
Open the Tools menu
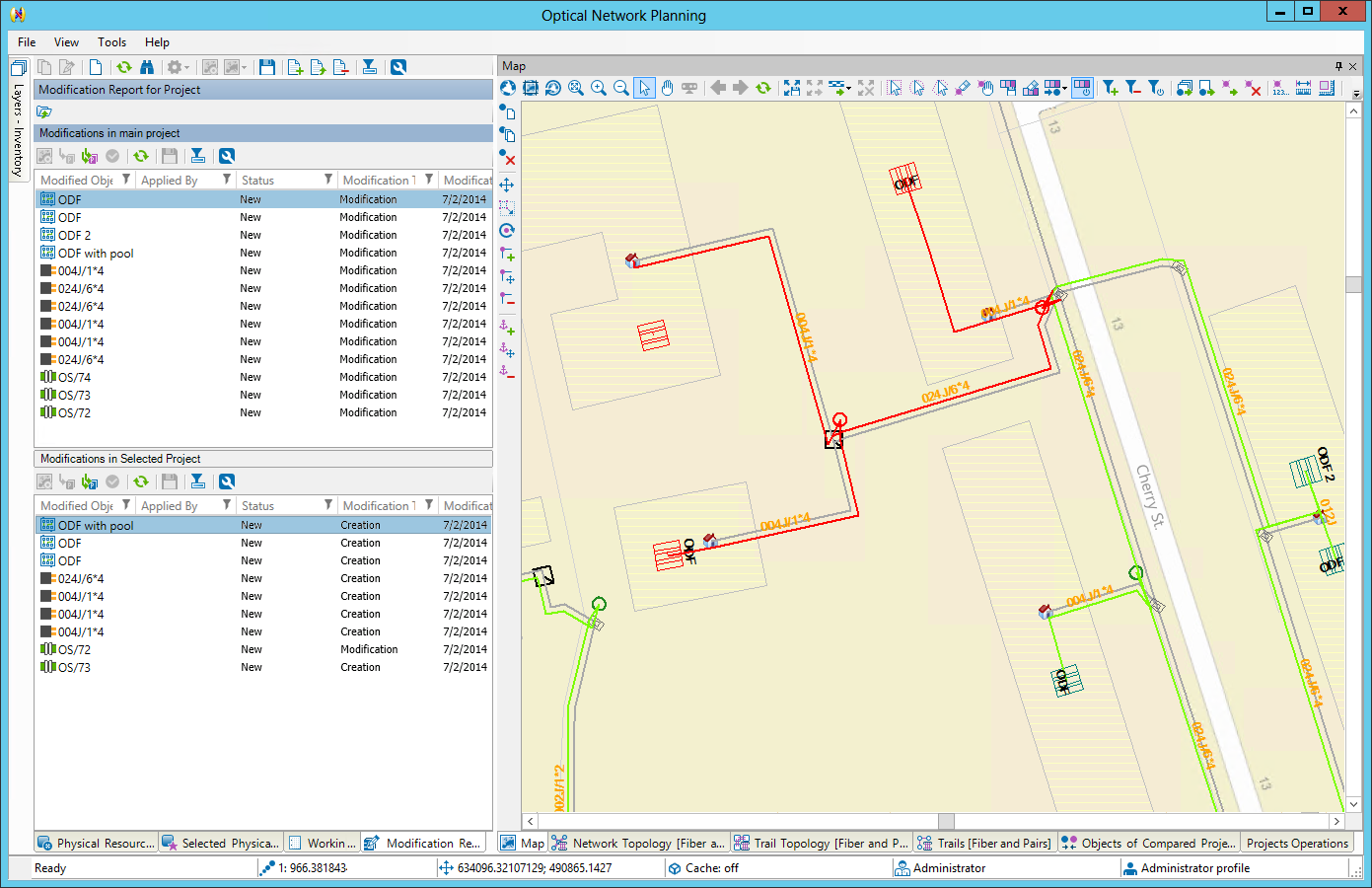(x=111, y=42)
